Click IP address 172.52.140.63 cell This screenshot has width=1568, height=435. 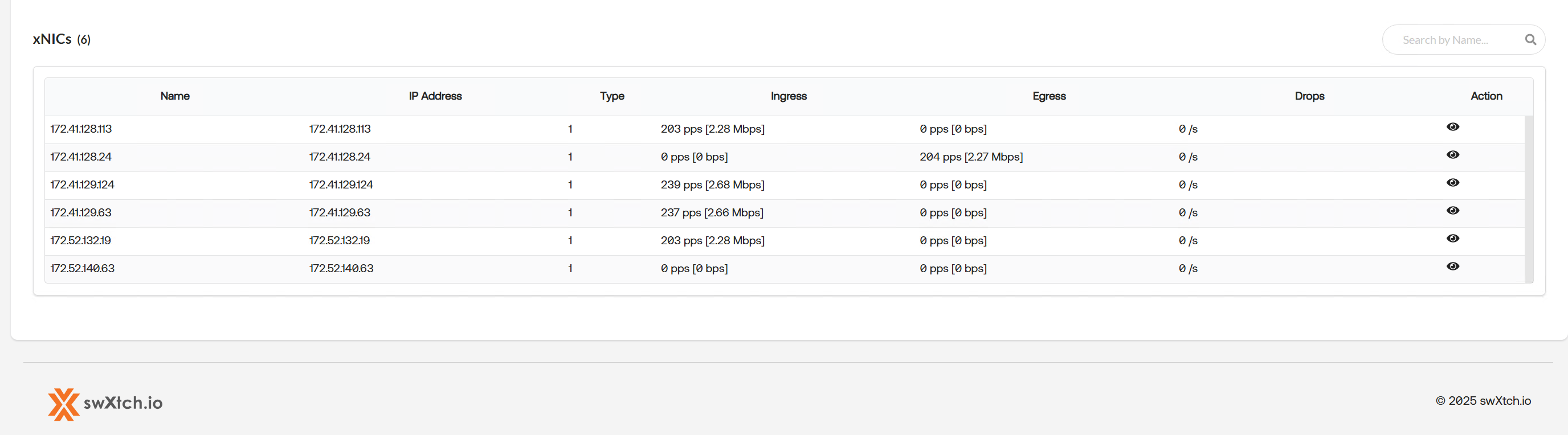[341, 268]
